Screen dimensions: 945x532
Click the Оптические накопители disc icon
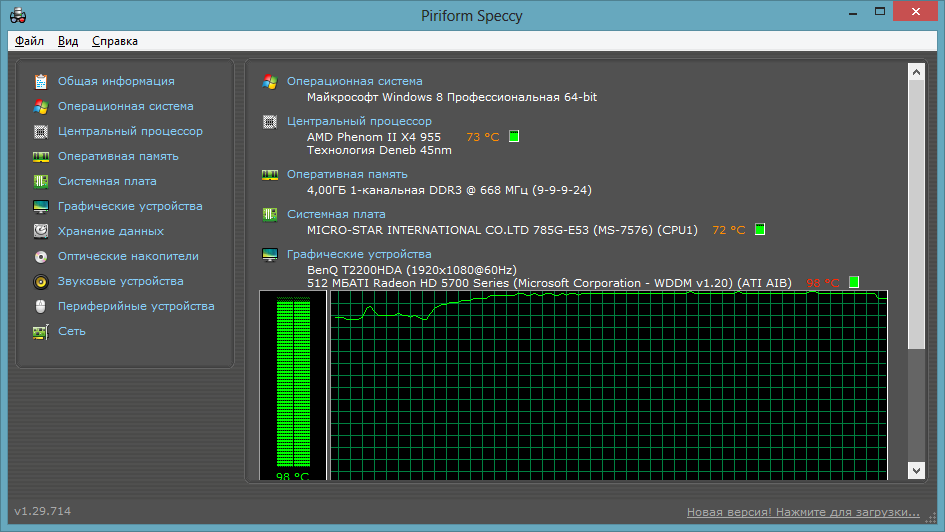click(x=41, y=257)
